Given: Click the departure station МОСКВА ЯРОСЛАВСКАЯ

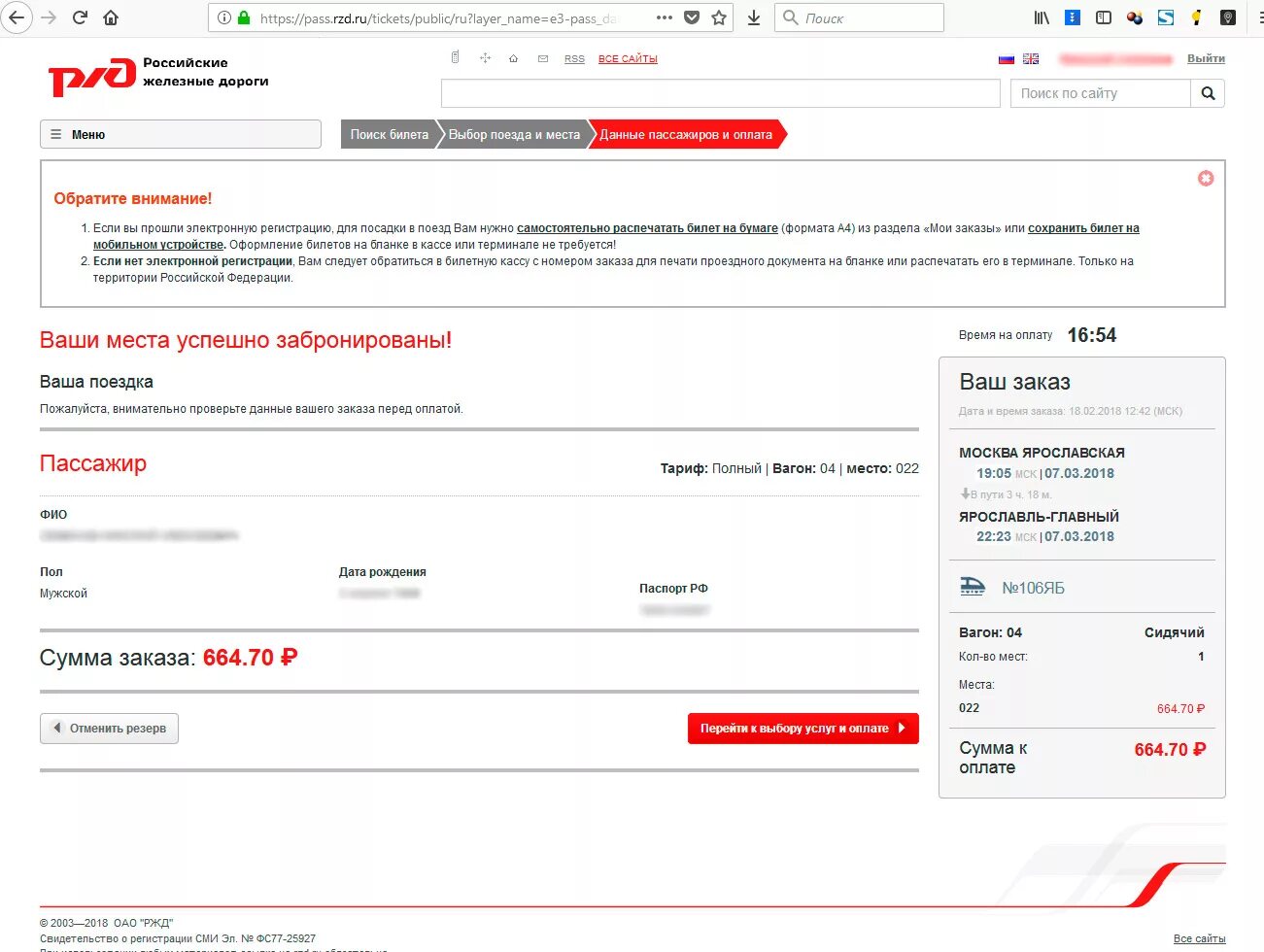Looking at the screenshot, I should (1042, 453).
